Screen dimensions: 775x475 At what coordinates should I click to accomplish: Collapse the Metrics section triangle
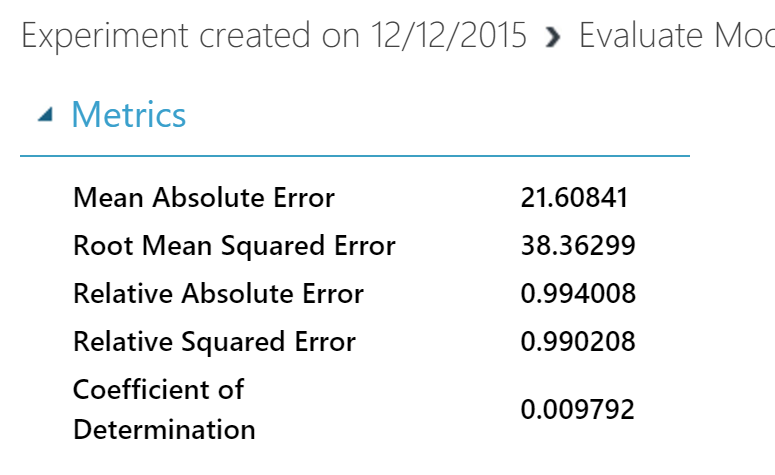(45, 115)
